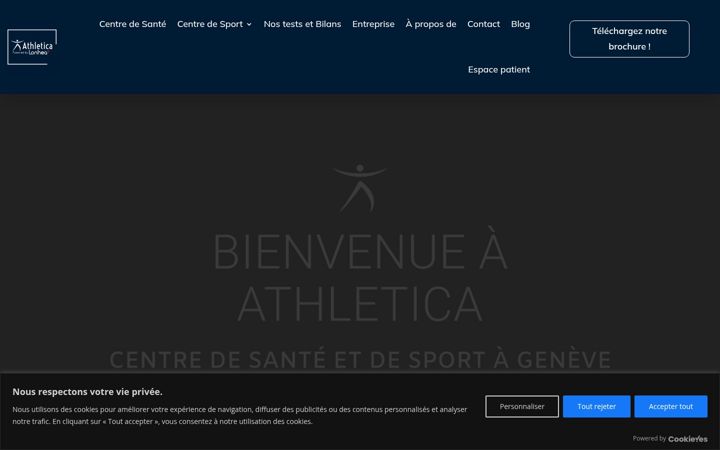Image resolution: width=720 pixels, height=450 pixels.
Task: Open the Entreprise menu item
Action: tap(373, 24)
